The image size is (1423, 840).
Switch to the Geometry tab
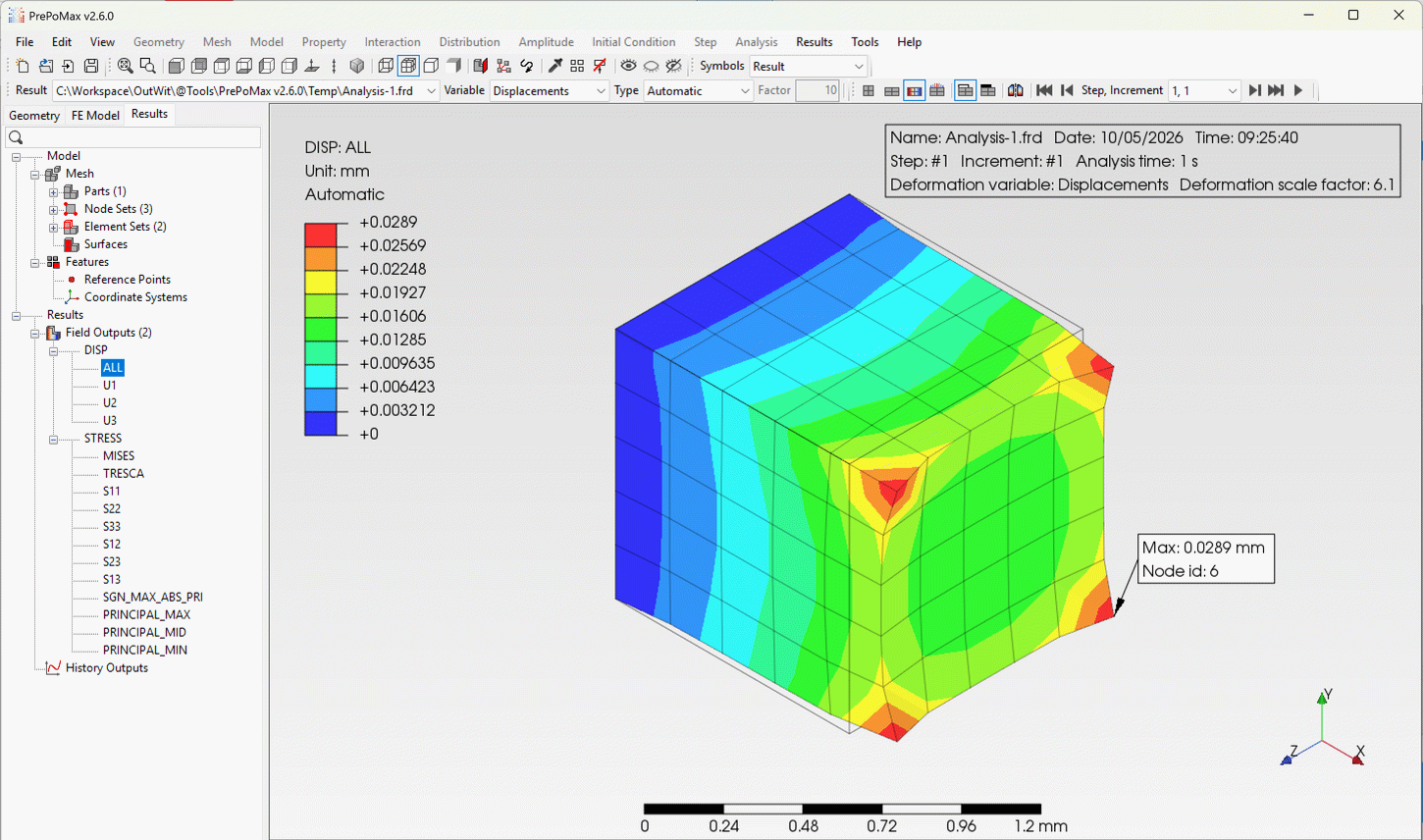[34, 115]
